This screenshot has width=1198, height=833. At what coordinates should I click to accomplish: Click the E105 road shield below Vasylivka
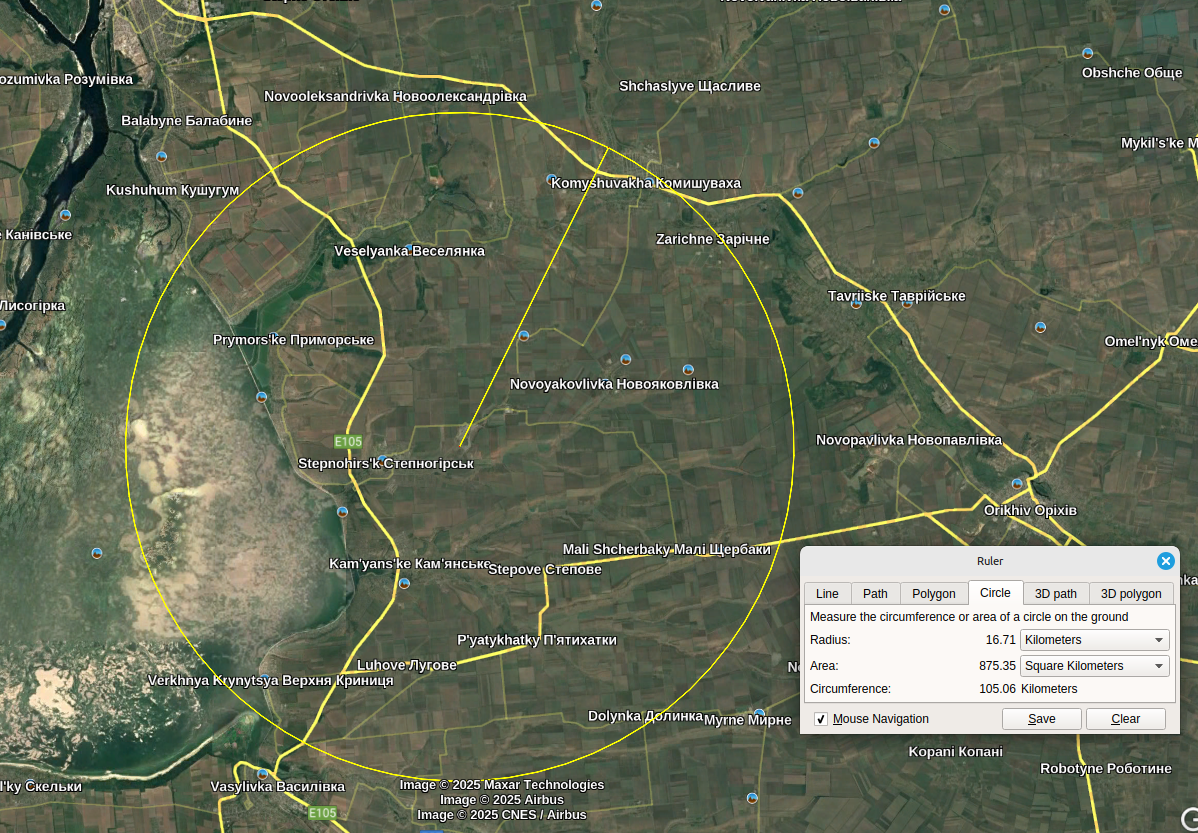pyautogui.click(x=322, y=813)
